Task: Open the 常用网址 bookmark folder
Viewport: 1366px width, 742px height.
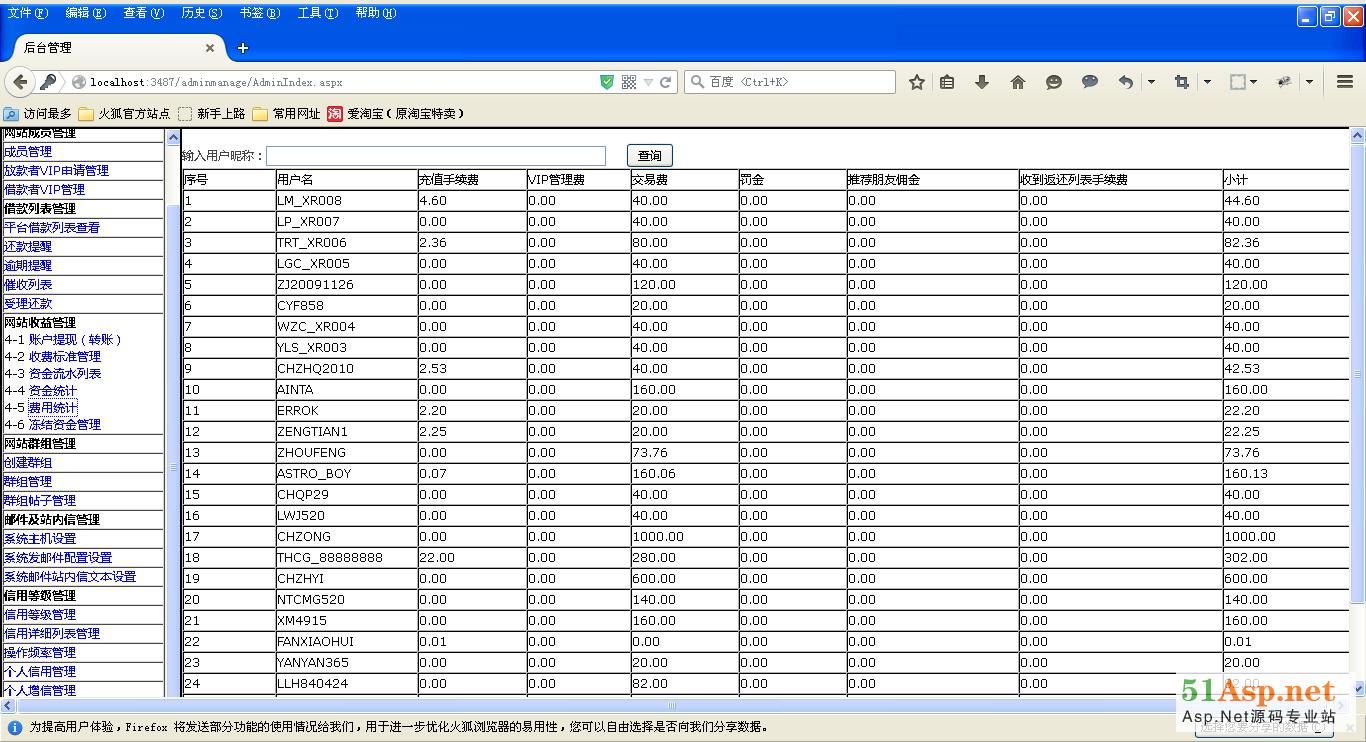Action: click(286, 114)
